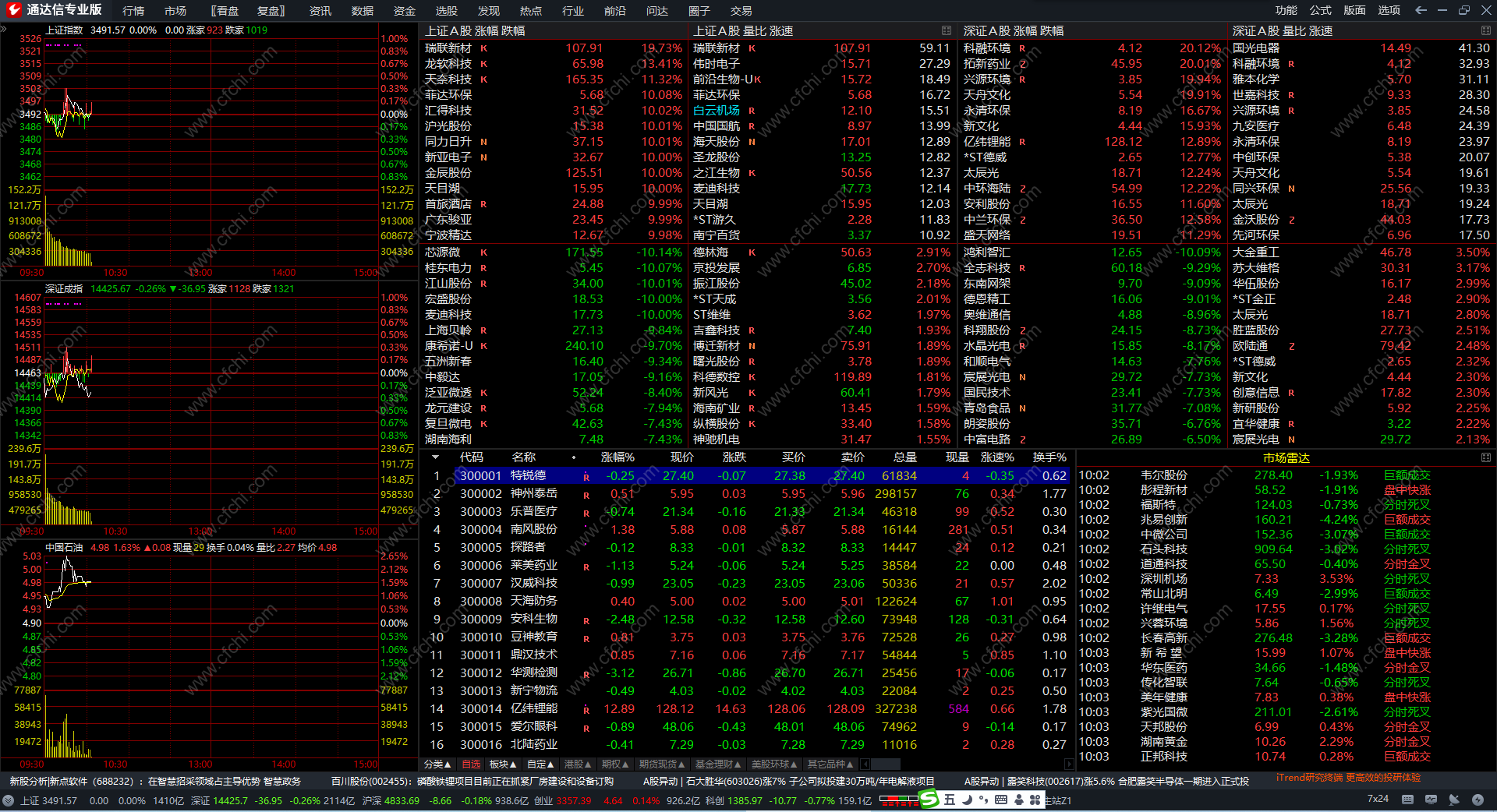Click the satellite dish connection icon

(x=1454, y=800)
